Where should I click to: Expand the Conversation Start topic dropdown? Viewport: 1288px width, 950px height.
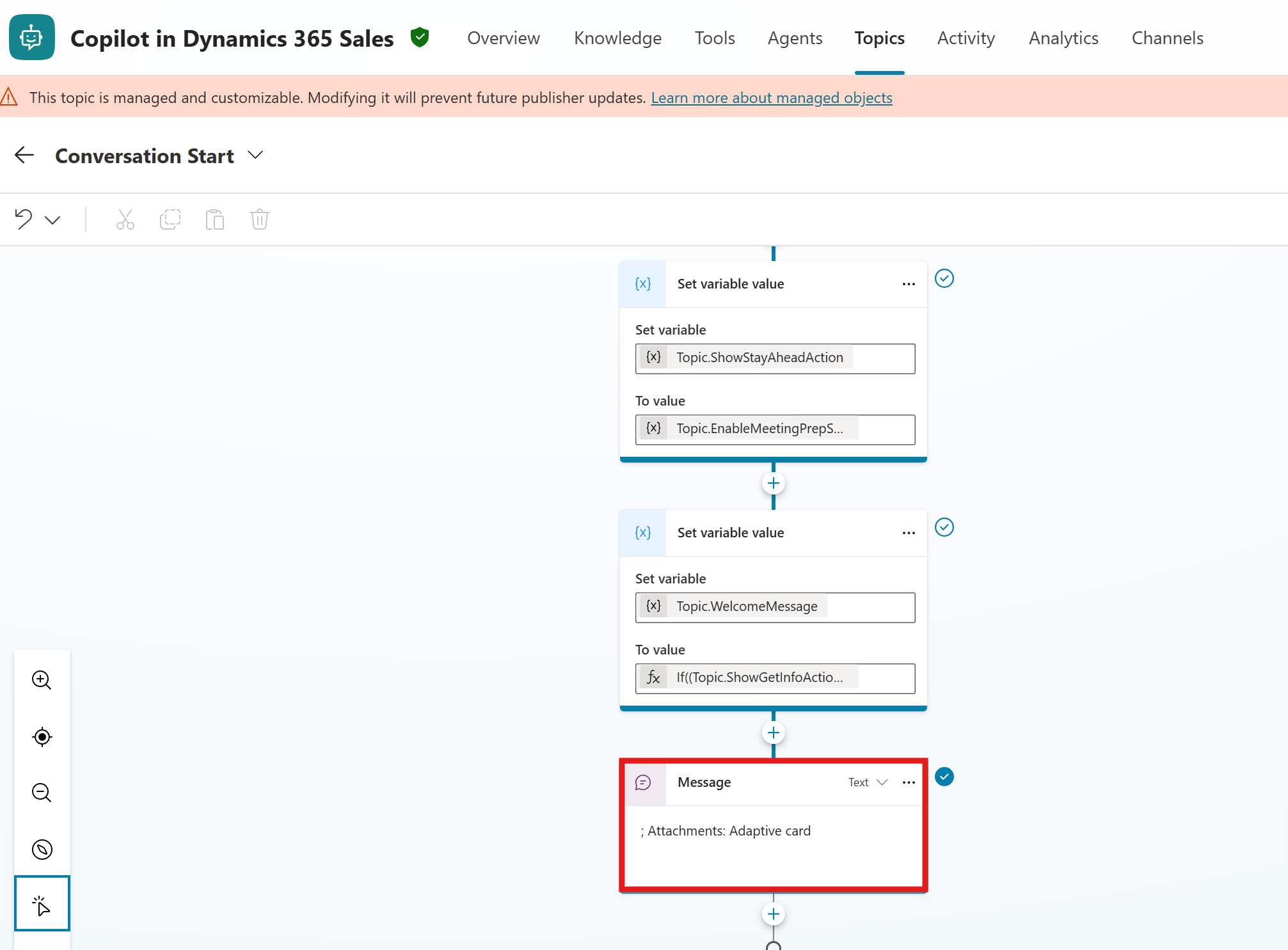pos(255,155)
